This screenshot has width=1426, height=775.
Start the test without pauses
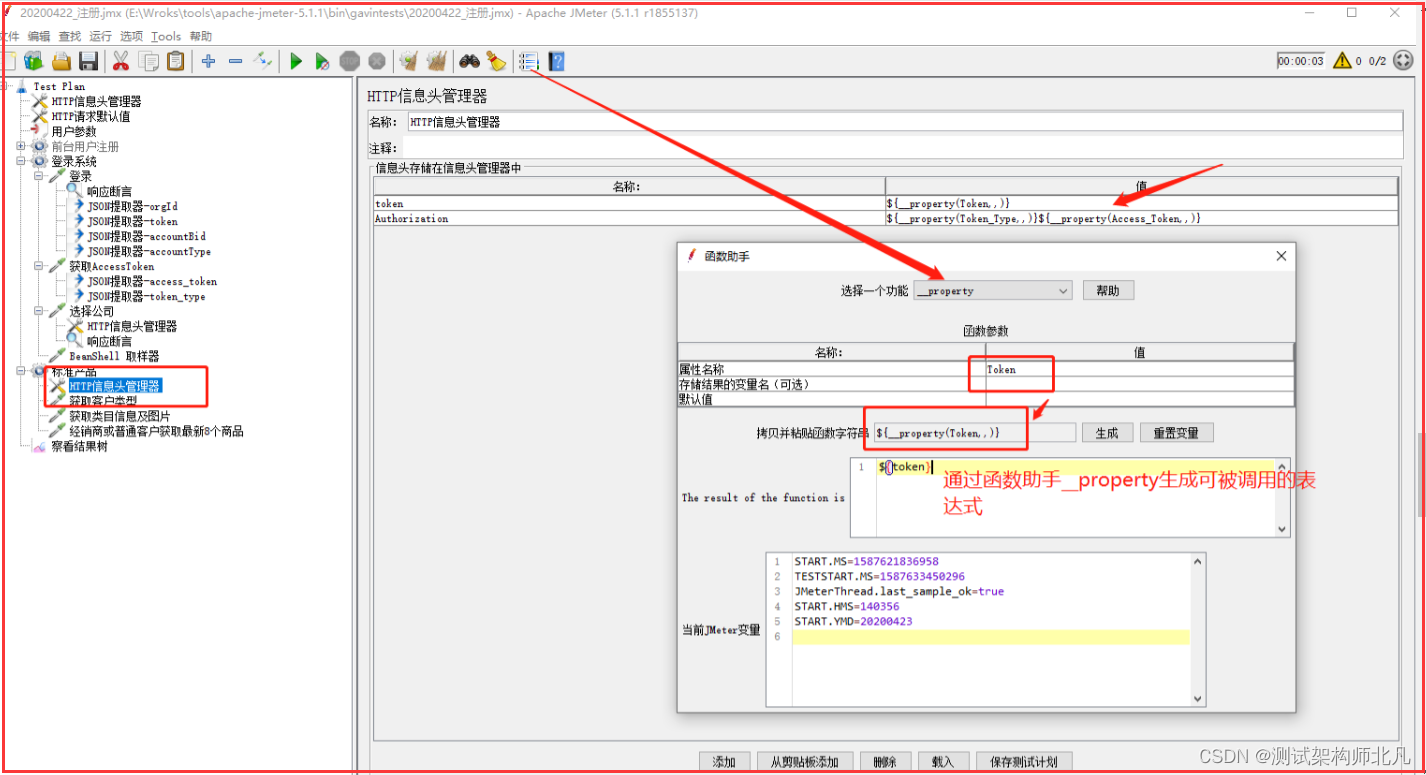click(x=322, y=61)
